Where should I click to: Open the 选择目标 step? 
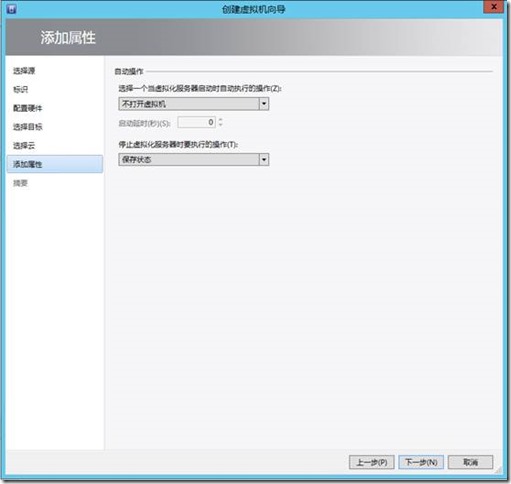[x=27, y=127]
